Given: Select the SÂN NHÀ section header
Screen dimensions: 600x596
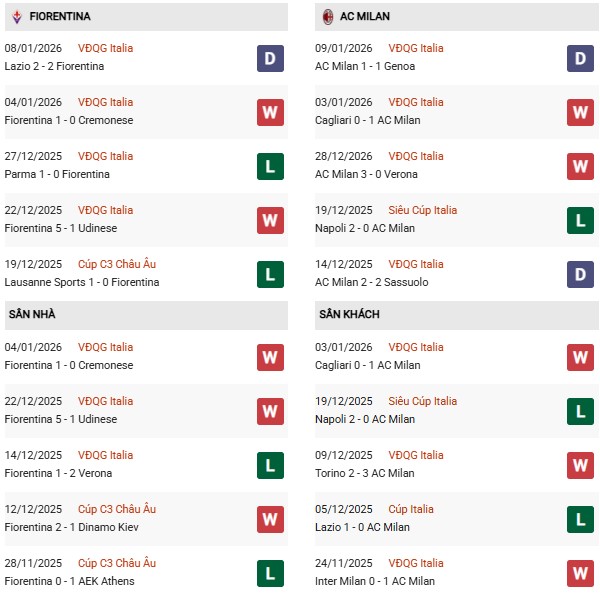Looking at the screenshot, I should click(x=32, y=314).
